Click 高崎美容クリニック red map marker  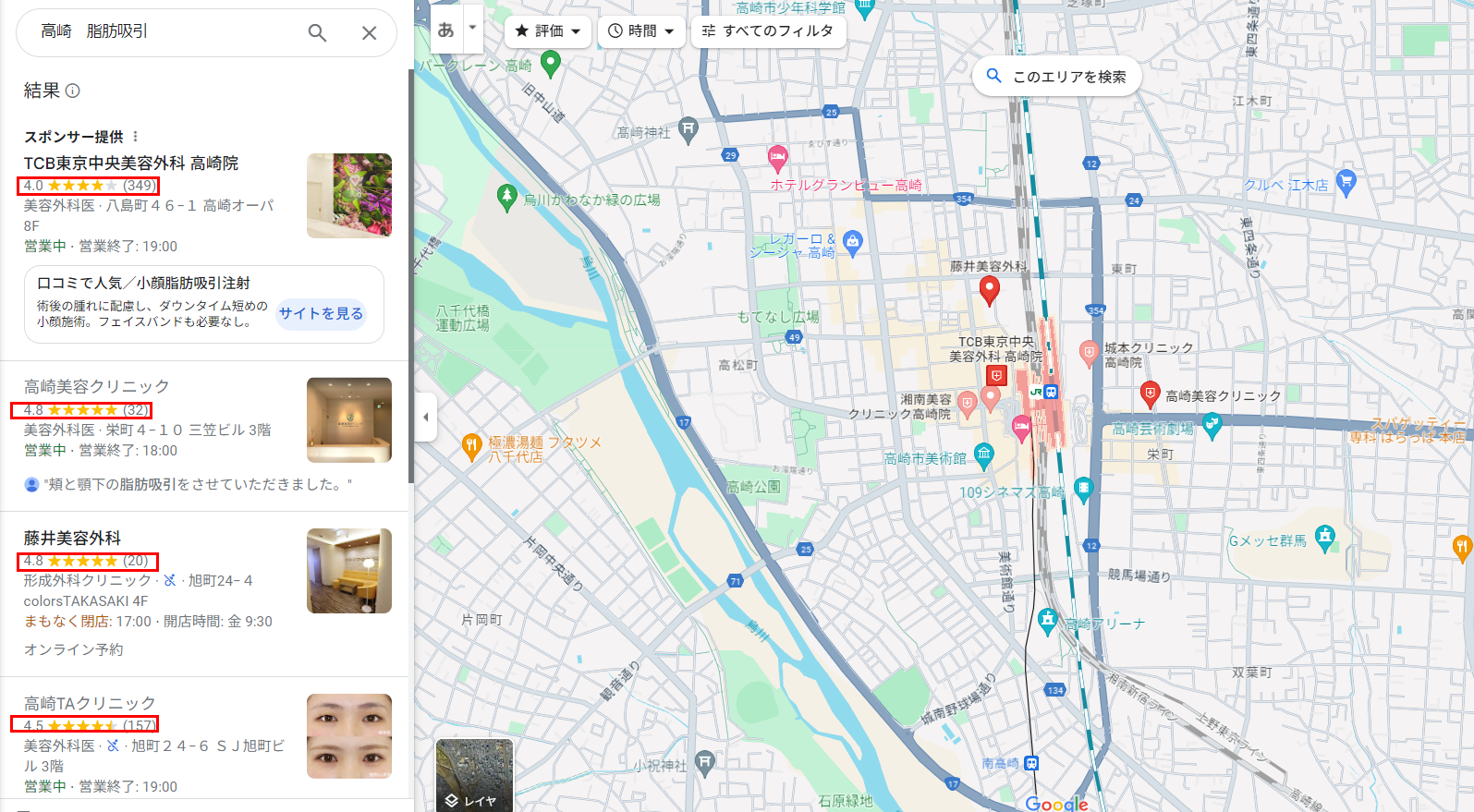point(1150,394)
